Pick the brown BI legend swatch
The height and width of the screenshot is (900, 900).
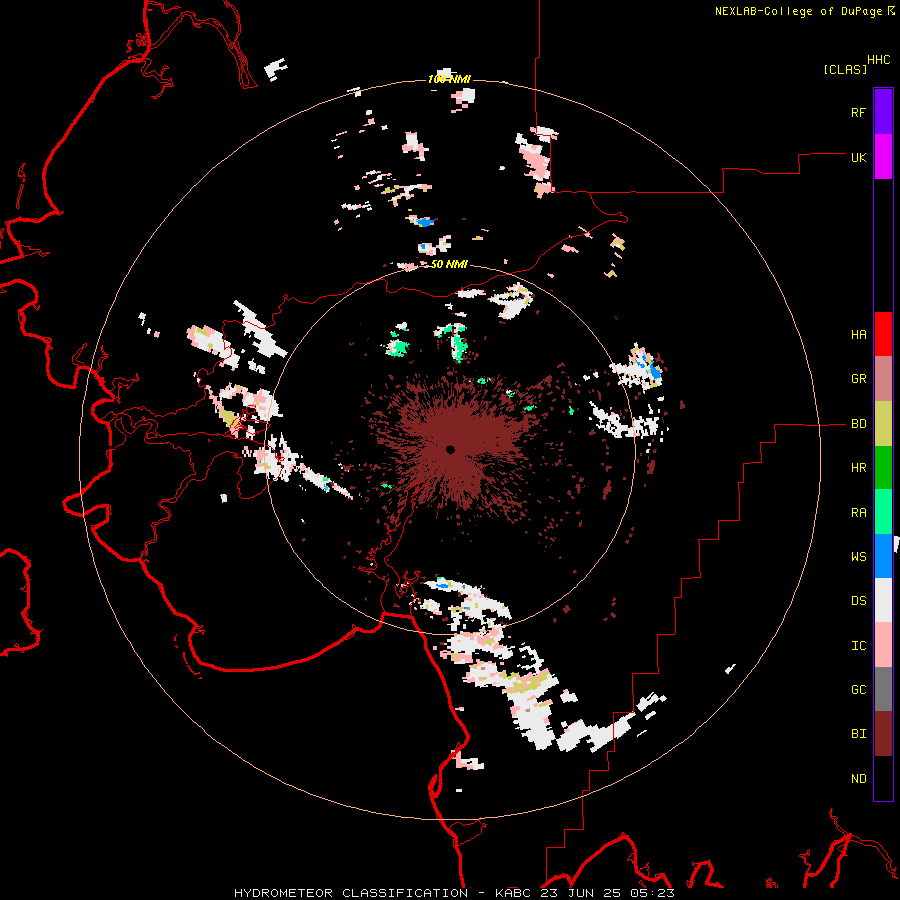tap(883, 734)
